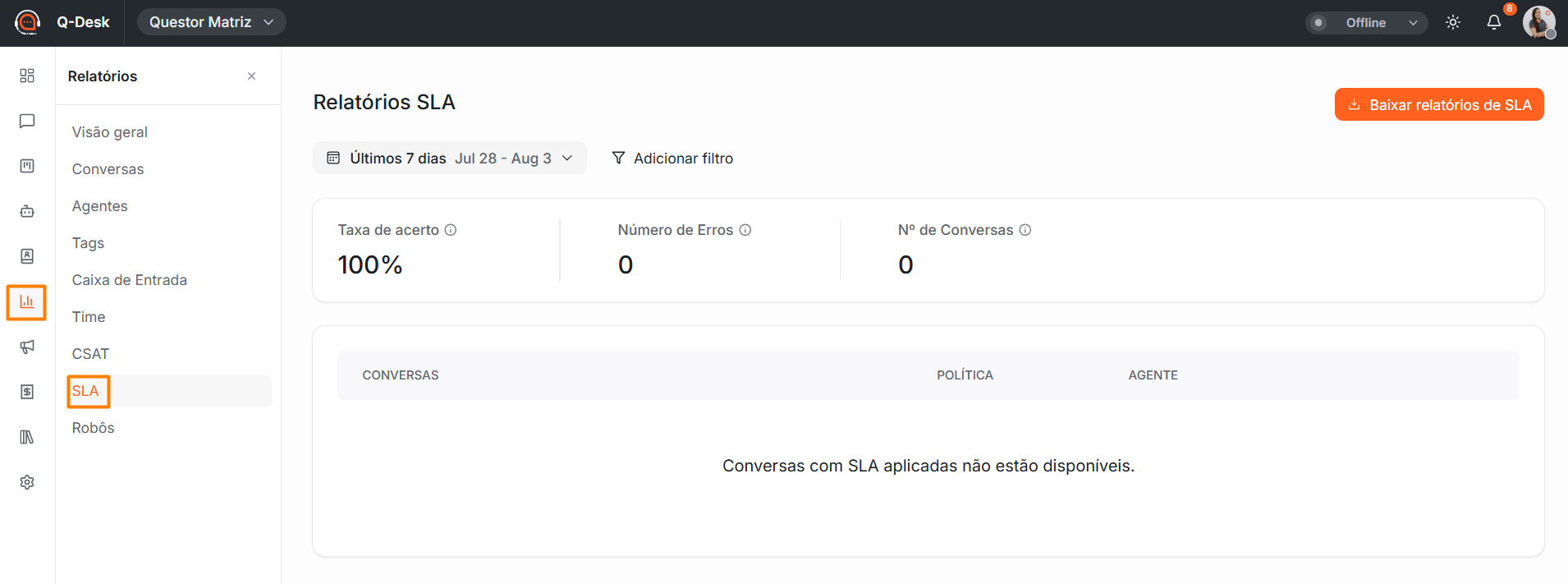The width and height of the screenshot is (1568, 584).
Task: Open the Últimos 7 dias date range dropdown
Action: 450,158
